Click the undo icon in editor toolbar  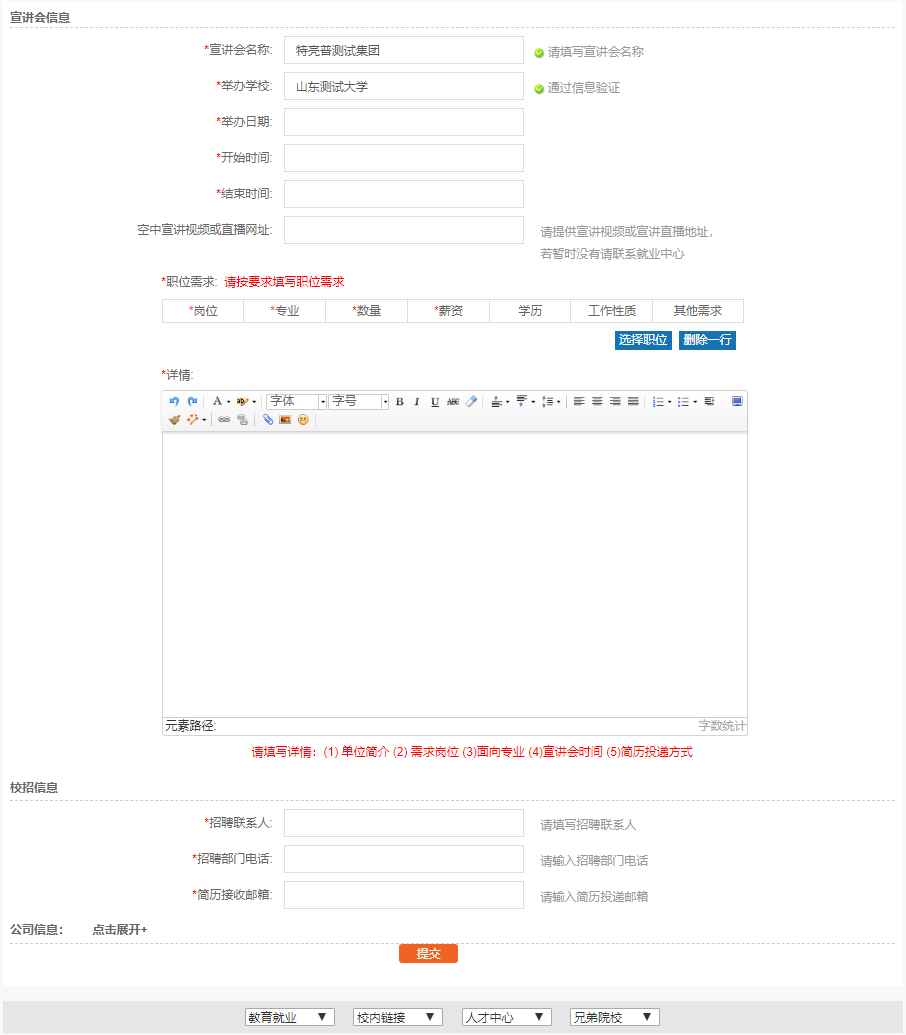(174, 401)
